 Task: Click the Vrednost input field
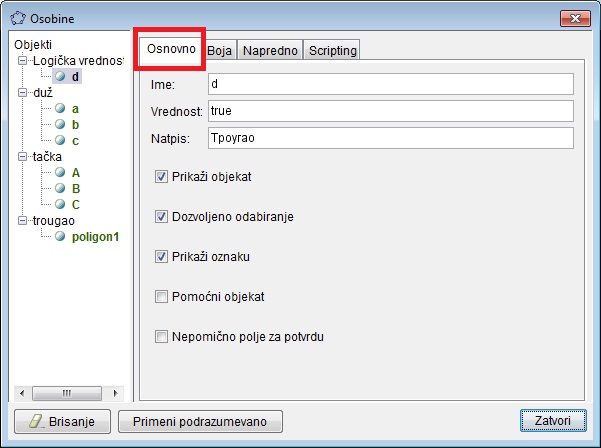391,111
